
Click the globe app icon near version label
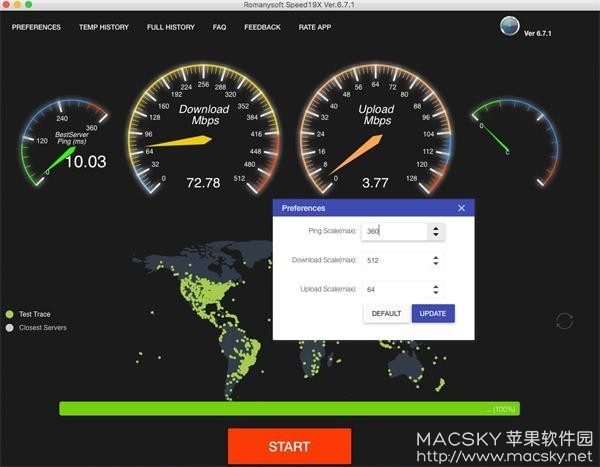(x=510, y=26)
